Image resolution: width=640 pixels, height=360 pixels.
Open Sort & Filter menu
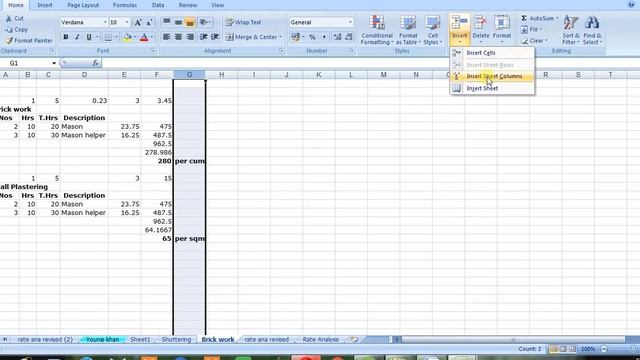tap(570, 30)
